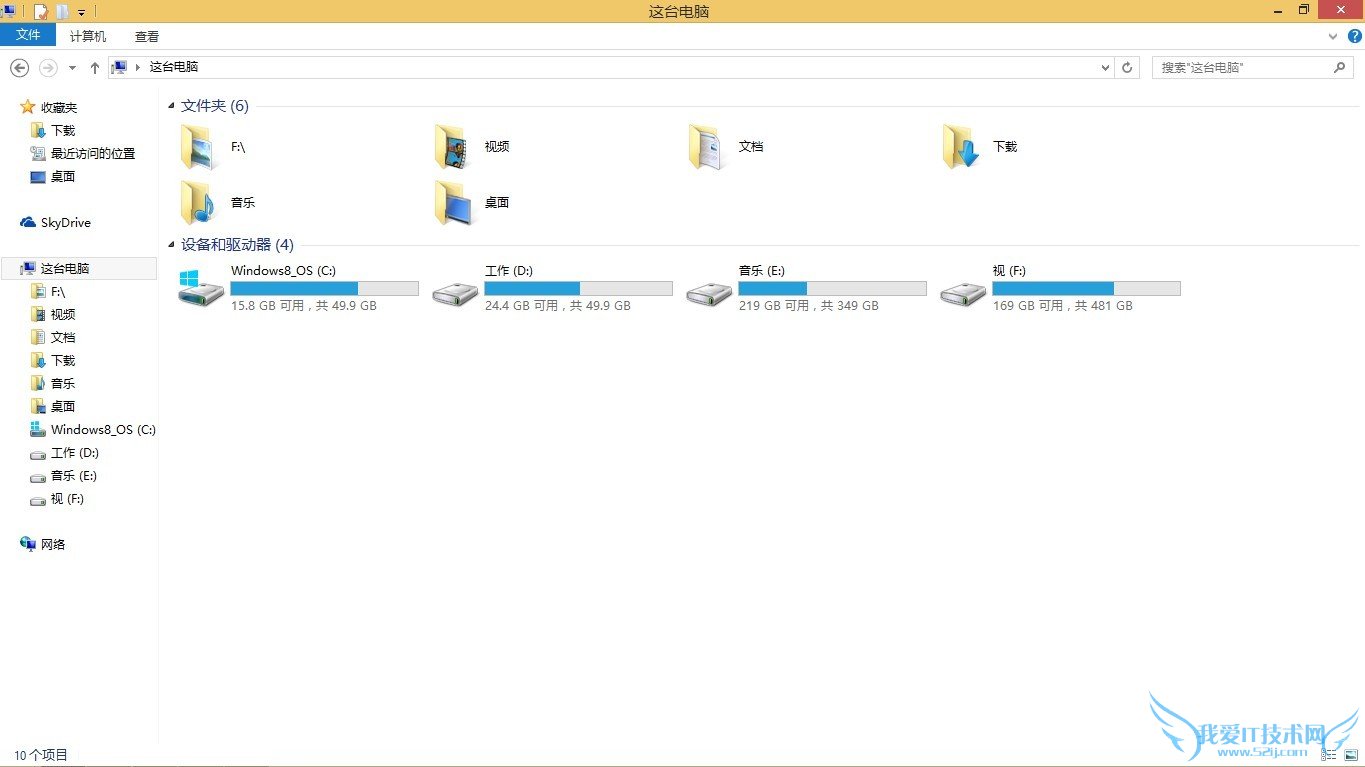The width and height of the screenshot is (1365, 767).
Task: Click the 这台电脑 breadcrumb in address bar
Action: pyautogui.click(x=174, y=67)
